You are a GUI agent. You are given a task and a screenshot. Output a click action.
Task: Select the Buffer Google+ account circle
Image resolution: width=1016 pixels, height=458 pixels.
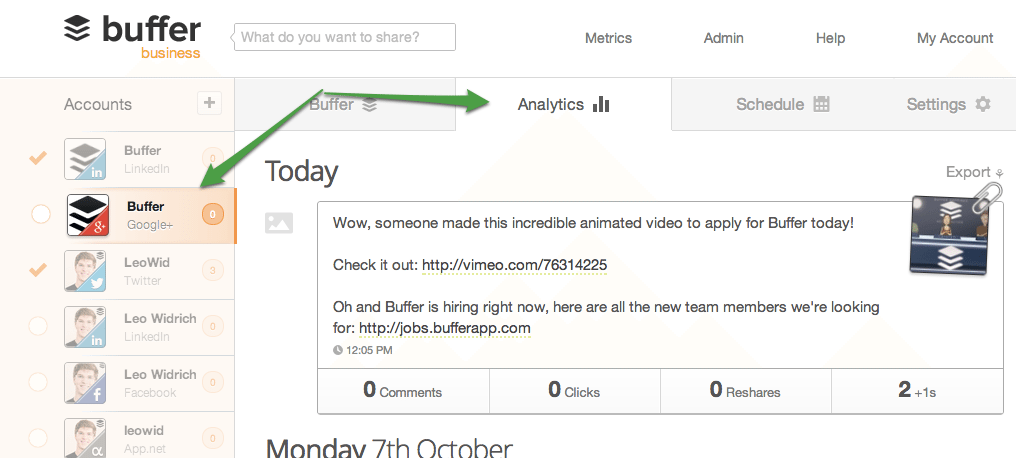tap(40, 214)
